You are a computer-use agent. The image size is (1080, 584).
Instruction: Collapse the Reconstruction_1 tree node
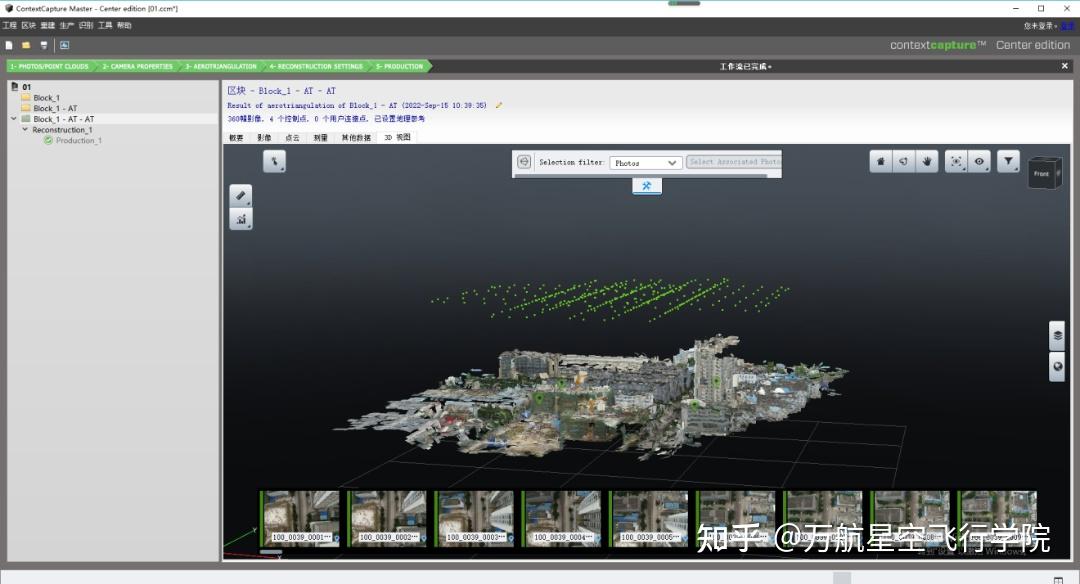tap(26, 129)
